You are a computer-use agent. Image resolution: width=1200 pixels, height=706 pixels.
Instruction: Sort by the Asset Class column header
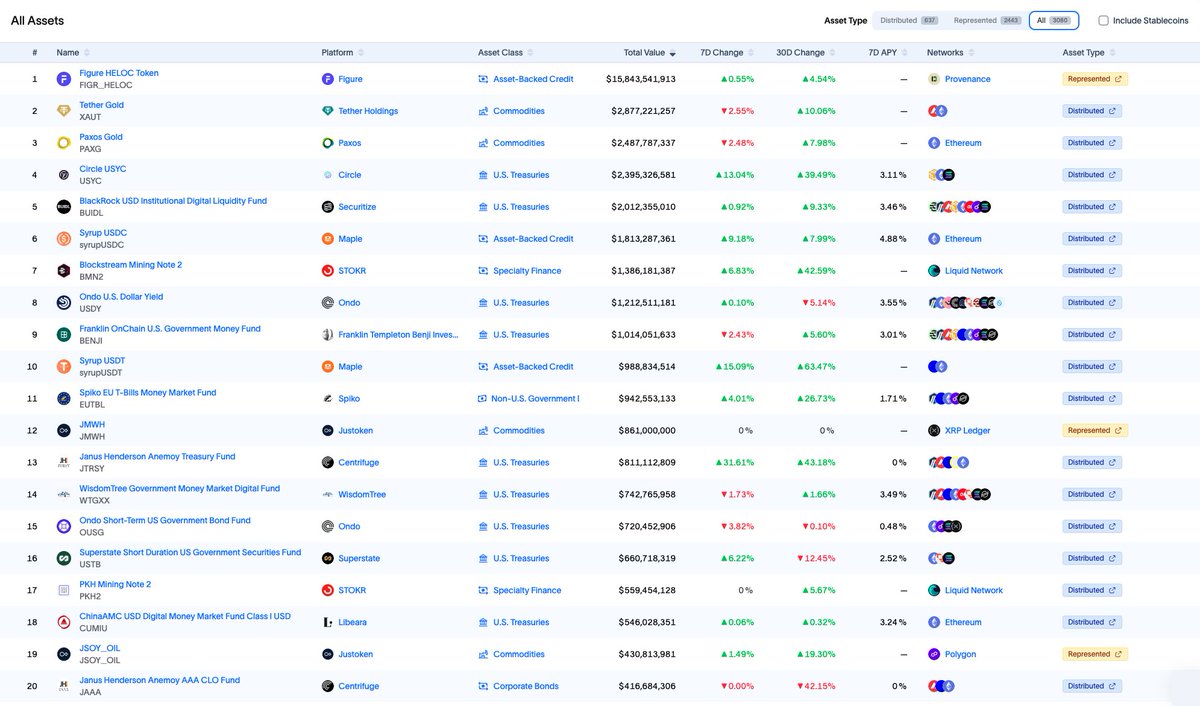[506, 52]
